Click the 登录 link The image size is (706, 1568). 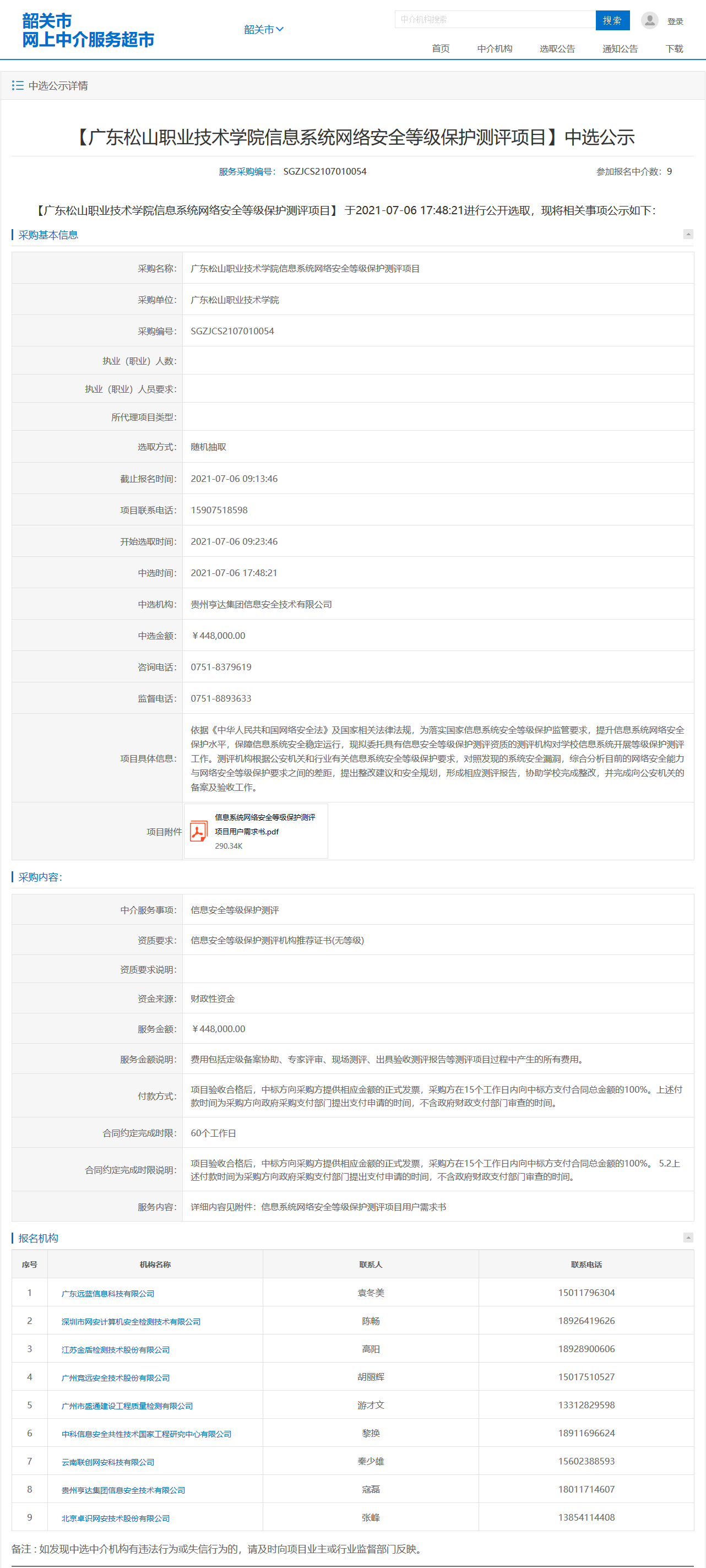click(x=675, y=21)
